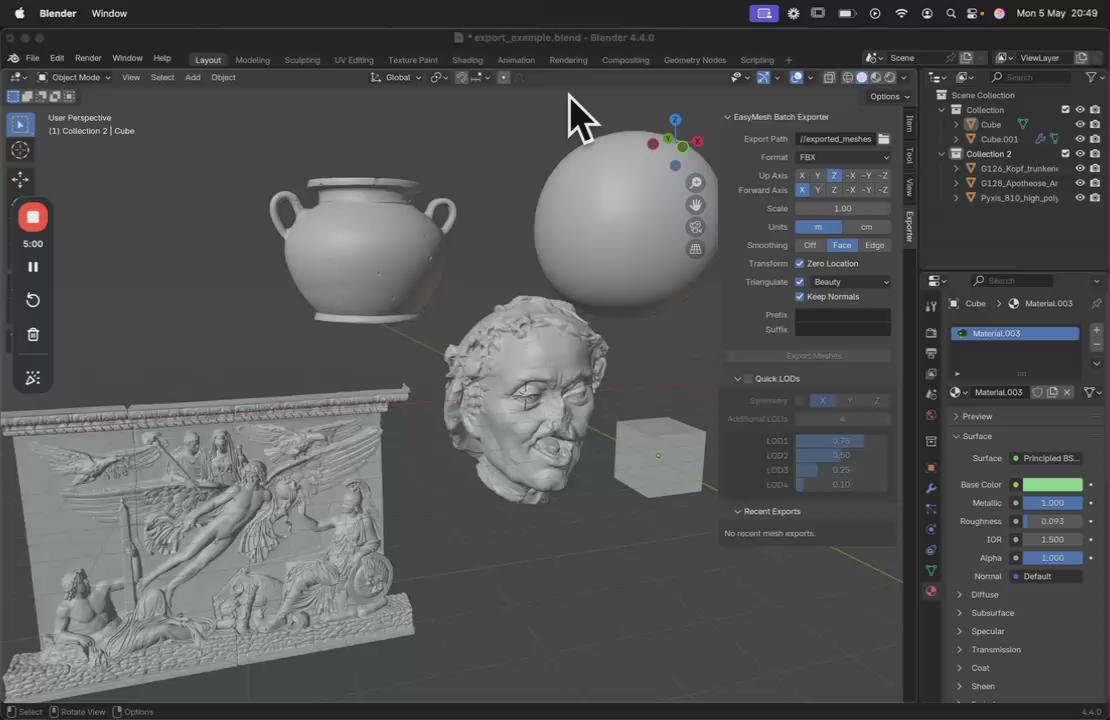
Task: Open the Object Data properties tab
Action: [x=931, y=571]
